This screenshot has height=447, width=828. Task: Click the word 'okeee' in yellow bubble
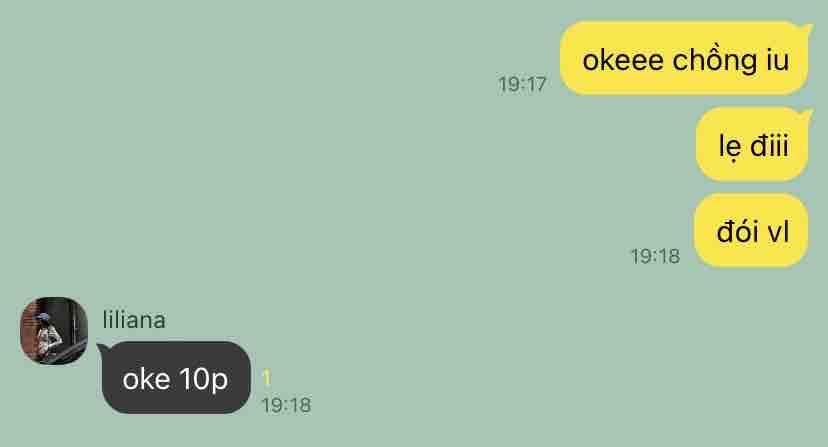(623, 60)
